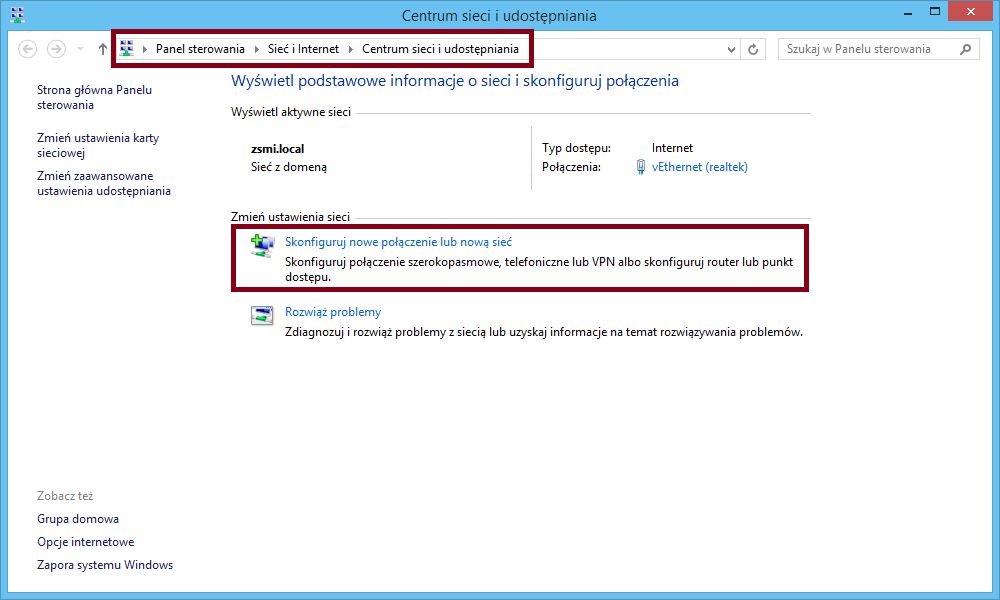1000x600 pixels.
Task: Expand the chevron after Panel sterowania breadcrumb
Action: pos(256,49)
